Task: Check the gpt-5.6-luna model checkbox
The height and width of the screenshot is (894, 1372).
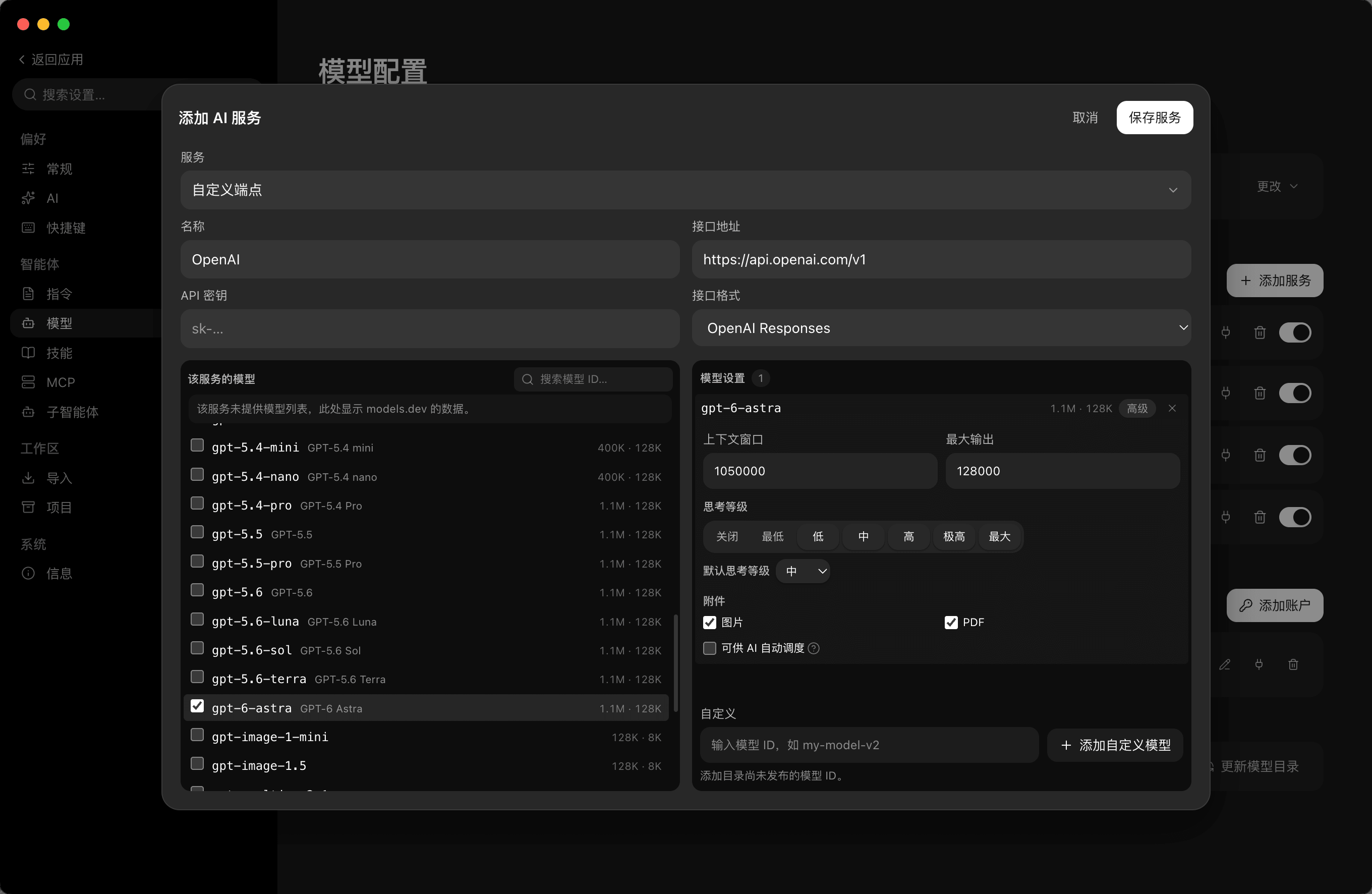Action: (197, 619)
